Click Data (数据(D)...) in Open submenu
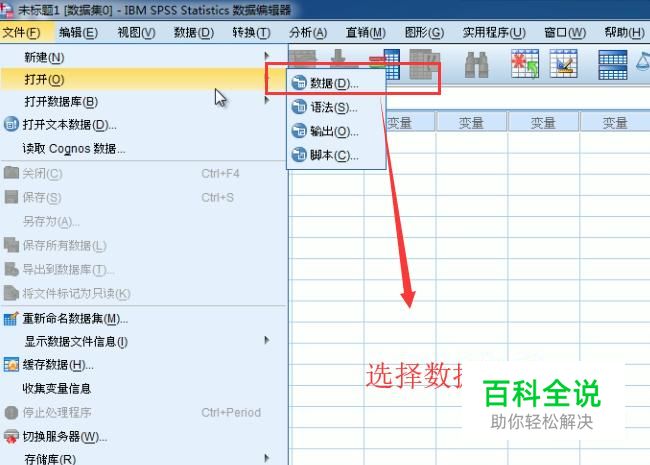The image size is (650, 465). (336, 83)
